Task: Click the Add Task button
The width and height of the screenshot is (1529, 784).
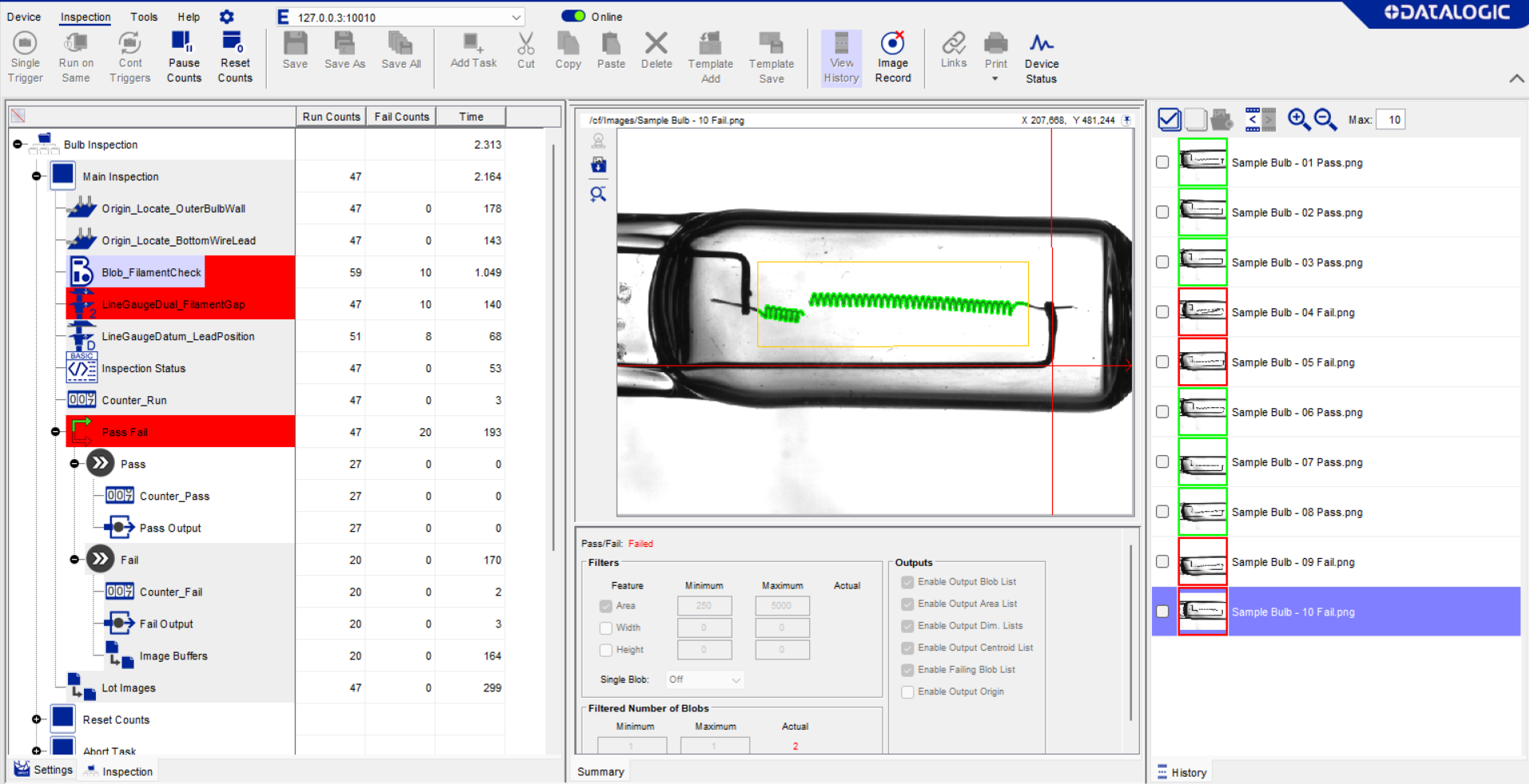Action: [x=473, y=52]
